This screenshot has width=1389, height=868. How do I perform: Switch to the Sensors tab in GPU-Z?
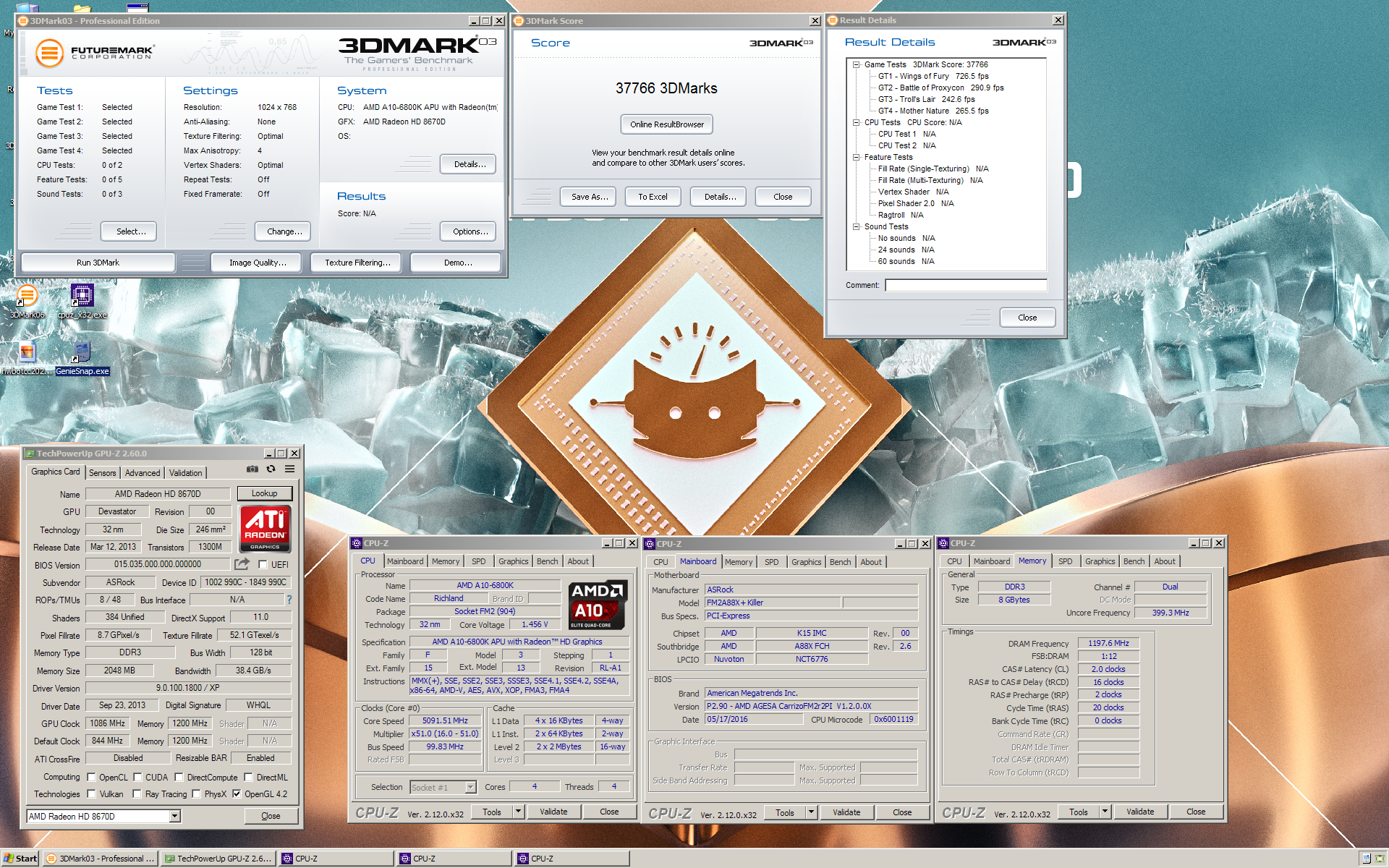point(102,473)
